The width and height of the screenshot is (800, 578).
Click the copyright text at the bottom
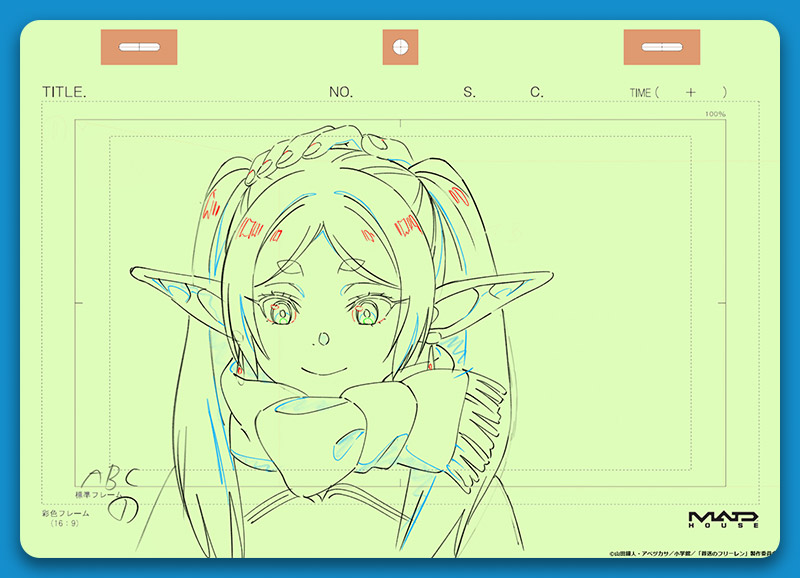pyautogui.click(x=690, y=551)
